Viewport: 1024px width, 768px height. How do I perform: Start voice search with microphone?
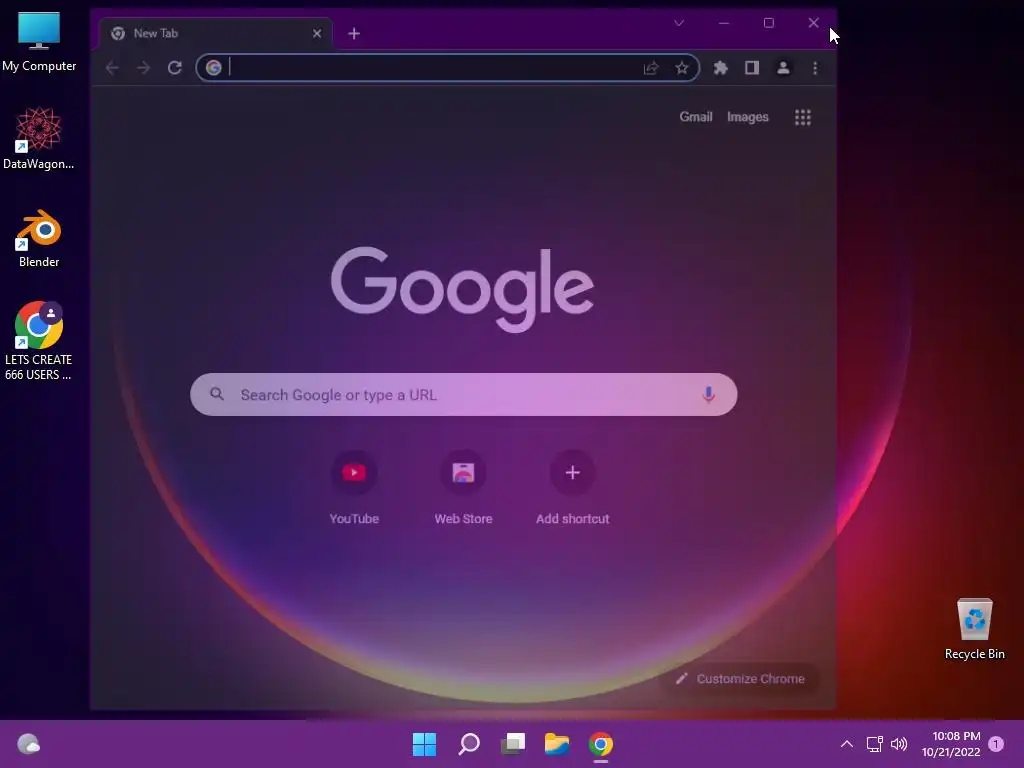[708, 394]
